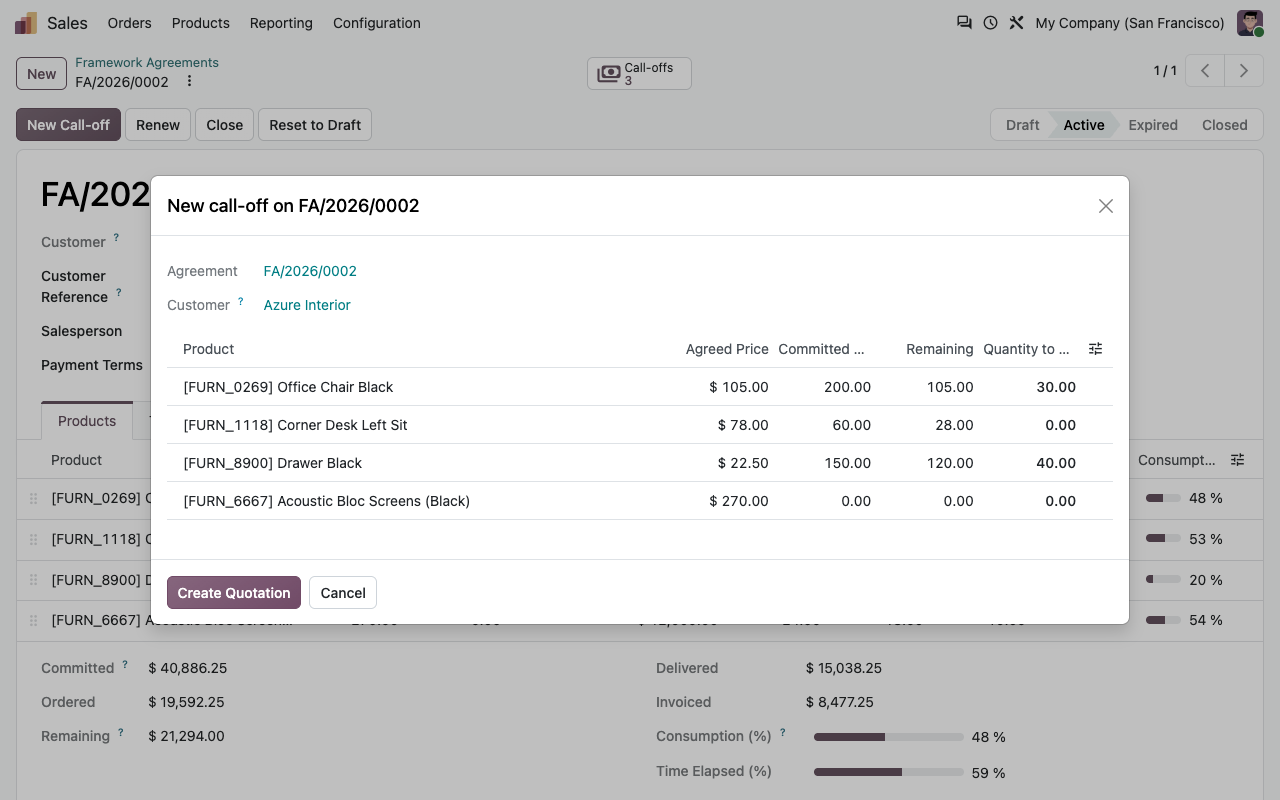Image resolution: width=1280 pixels, height=800 pixels.
Task: Close the New call-off dialog
Action: [1106, 206]
